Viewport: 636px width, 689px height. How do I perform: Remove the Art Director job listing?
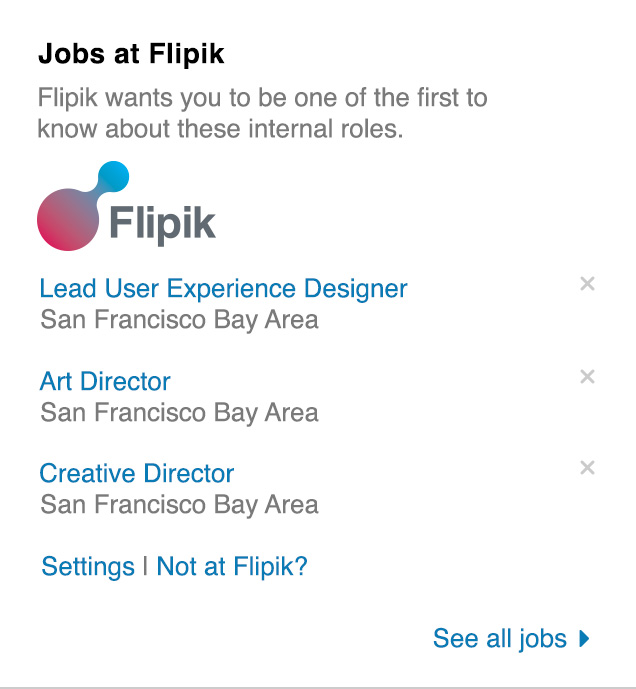tap(587, 376)
